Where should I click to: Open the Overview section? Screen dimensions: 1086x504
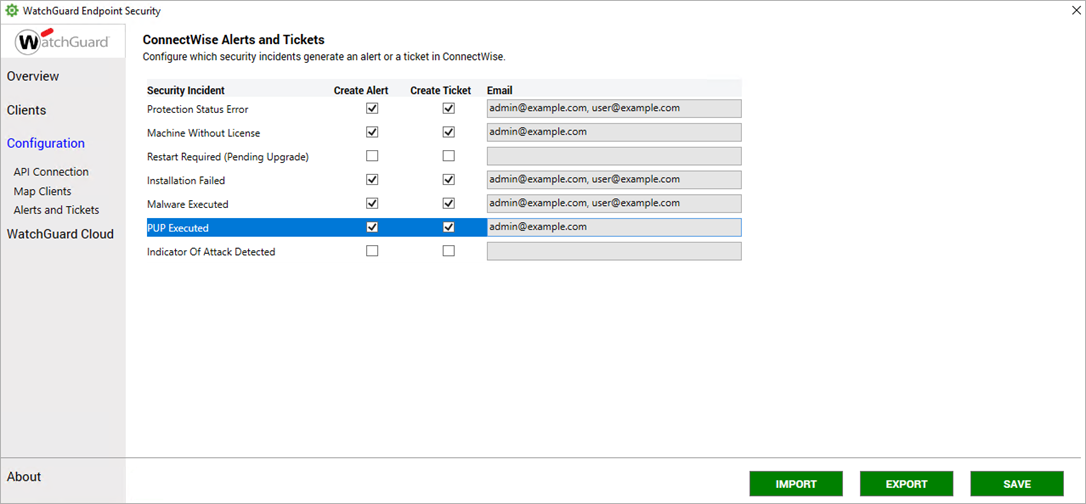(33, 76)
